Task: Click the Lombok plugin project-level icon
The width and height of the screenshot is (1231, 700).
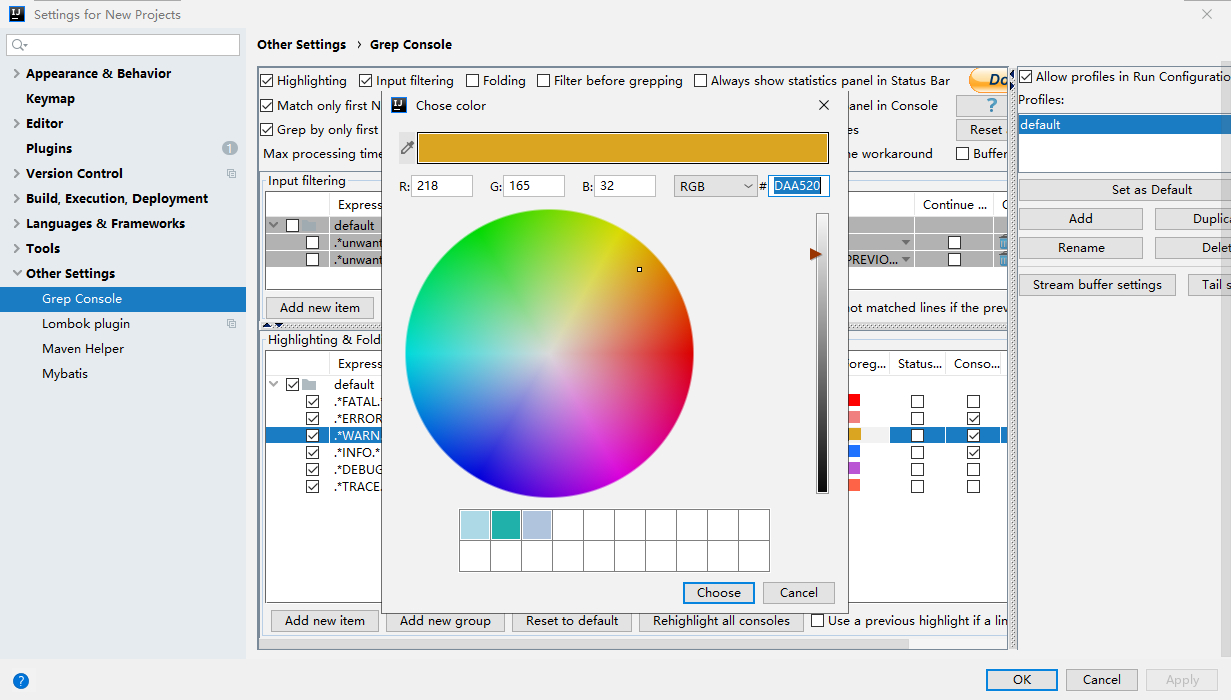Action: (x=231, y=324)
